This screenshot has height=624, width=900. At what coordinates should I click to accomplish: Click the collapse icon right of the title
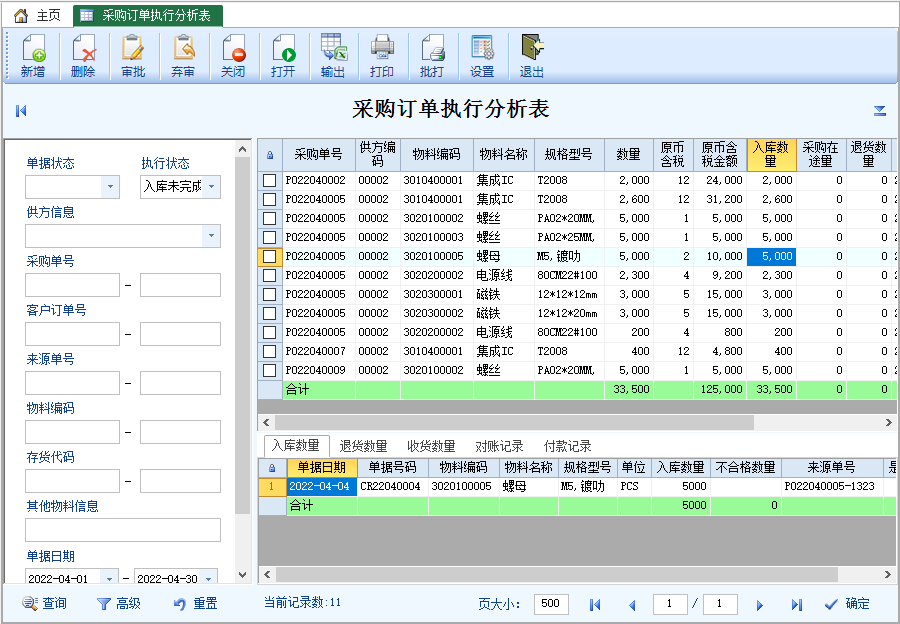point(879,111)
